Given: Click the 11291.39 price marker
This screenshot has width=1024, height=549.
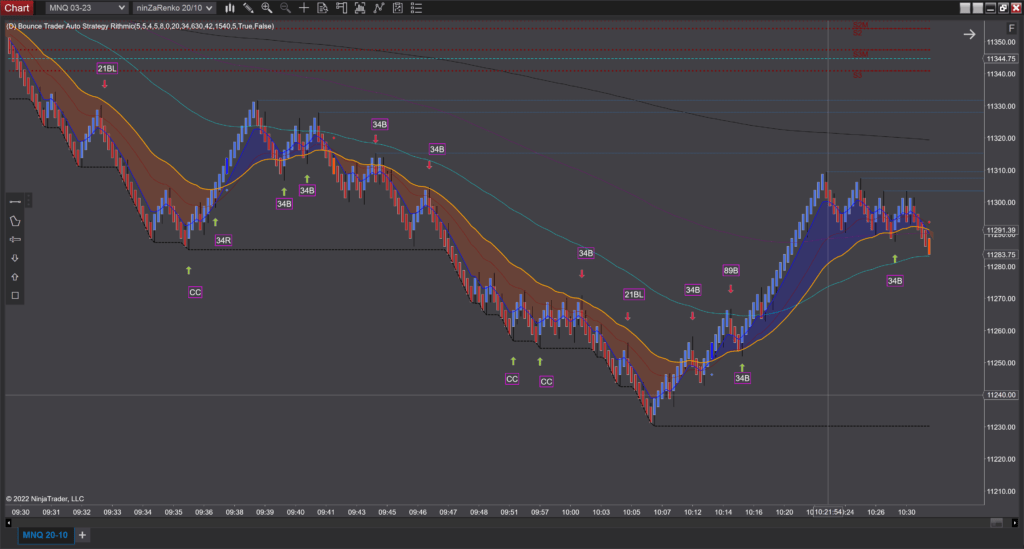Looking at the screenshot, I should 1000,230.
